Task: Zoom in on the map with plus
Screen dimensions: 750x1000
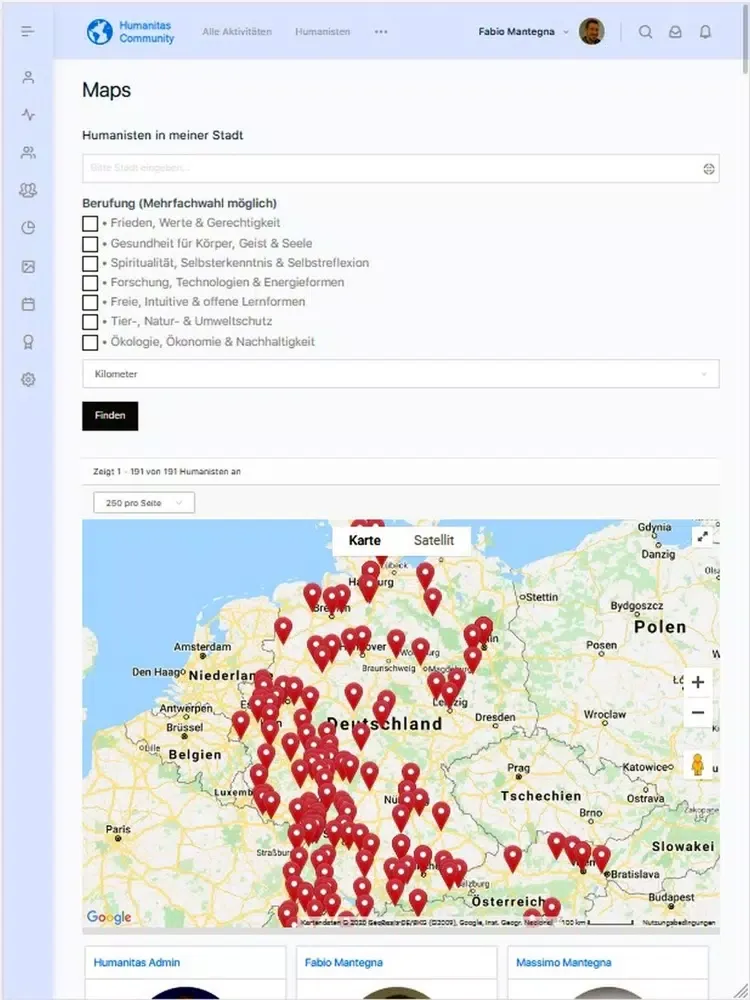Action: [698, 682]
